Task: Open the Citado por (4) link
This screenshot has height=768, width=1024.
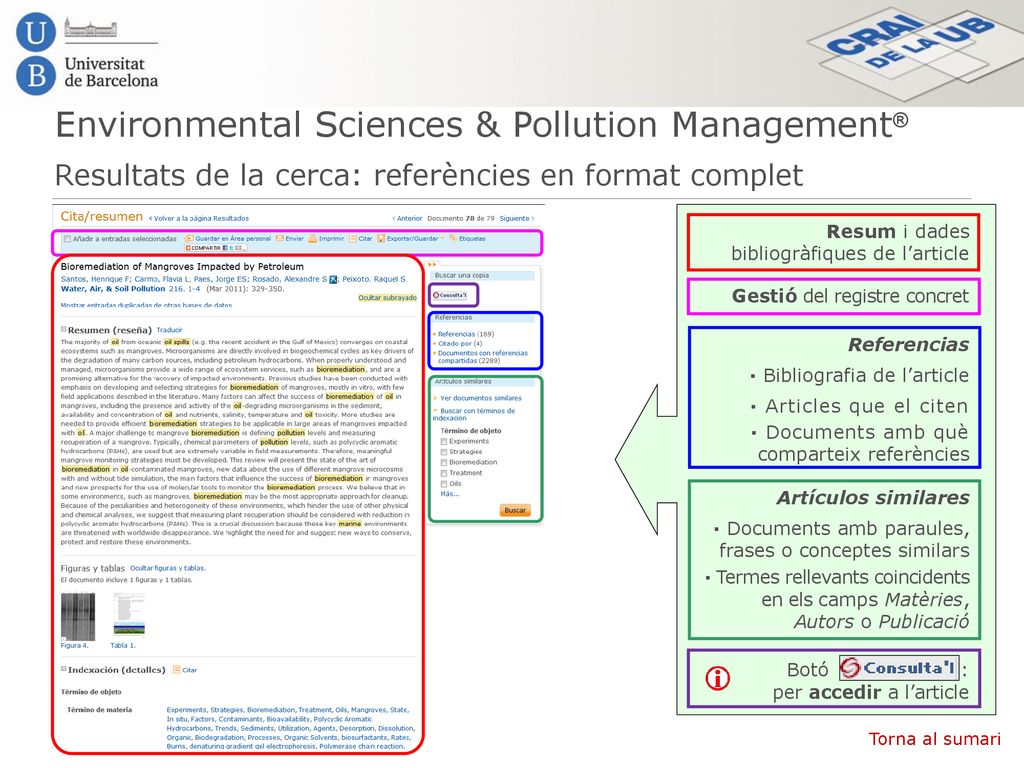Action: [460, 344]
